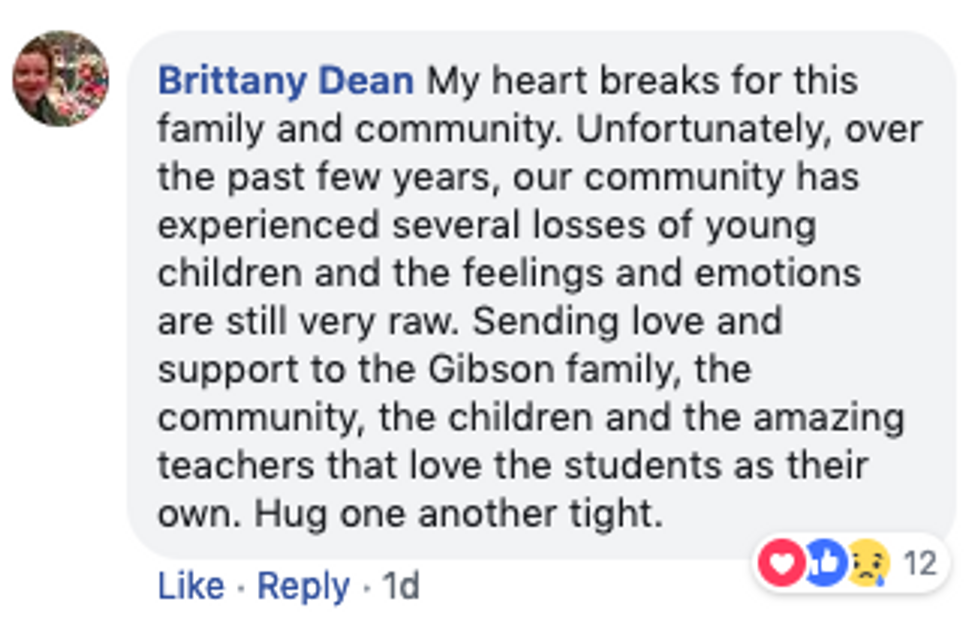This screenshot has width=980, height=622.
Task: Reply to Brittany Dean's comment
Action: pos(303,586)
